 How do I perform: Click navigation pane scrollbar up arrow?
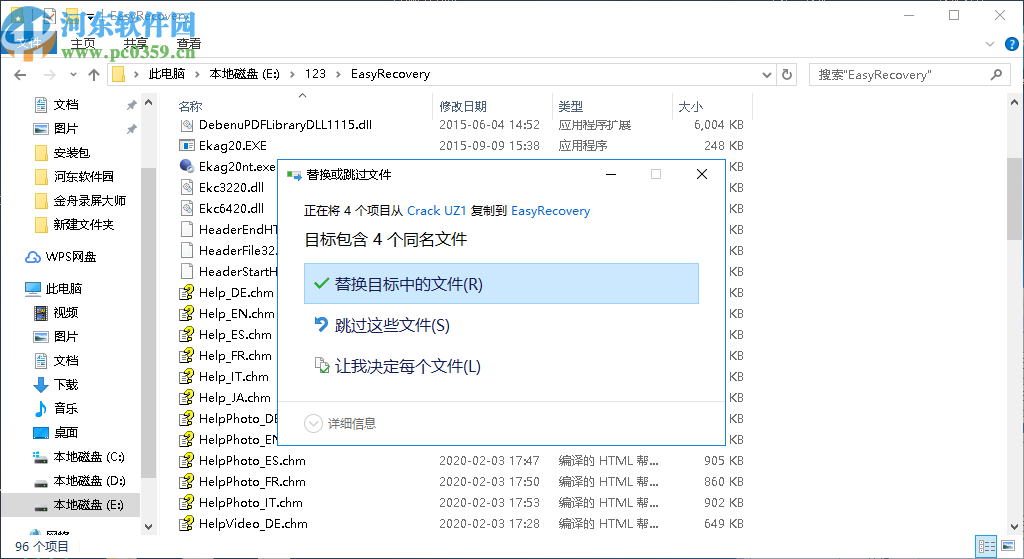point(148,103)
